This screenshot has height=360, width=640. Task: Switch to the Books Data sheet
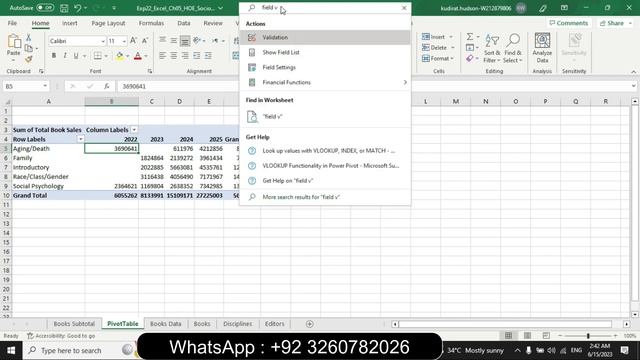(165, 324)
